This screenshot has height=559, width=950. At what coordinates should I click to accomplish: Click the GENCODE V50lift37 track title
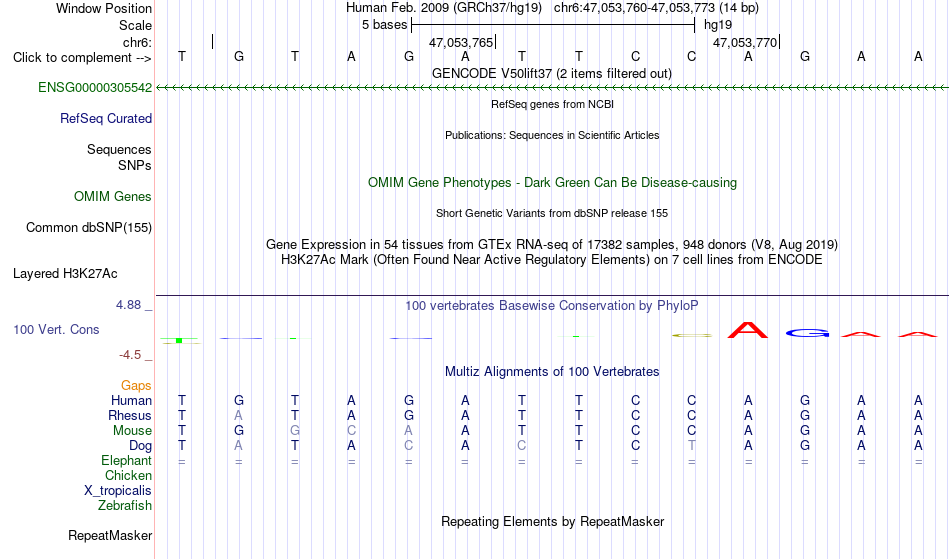point(552,73)
